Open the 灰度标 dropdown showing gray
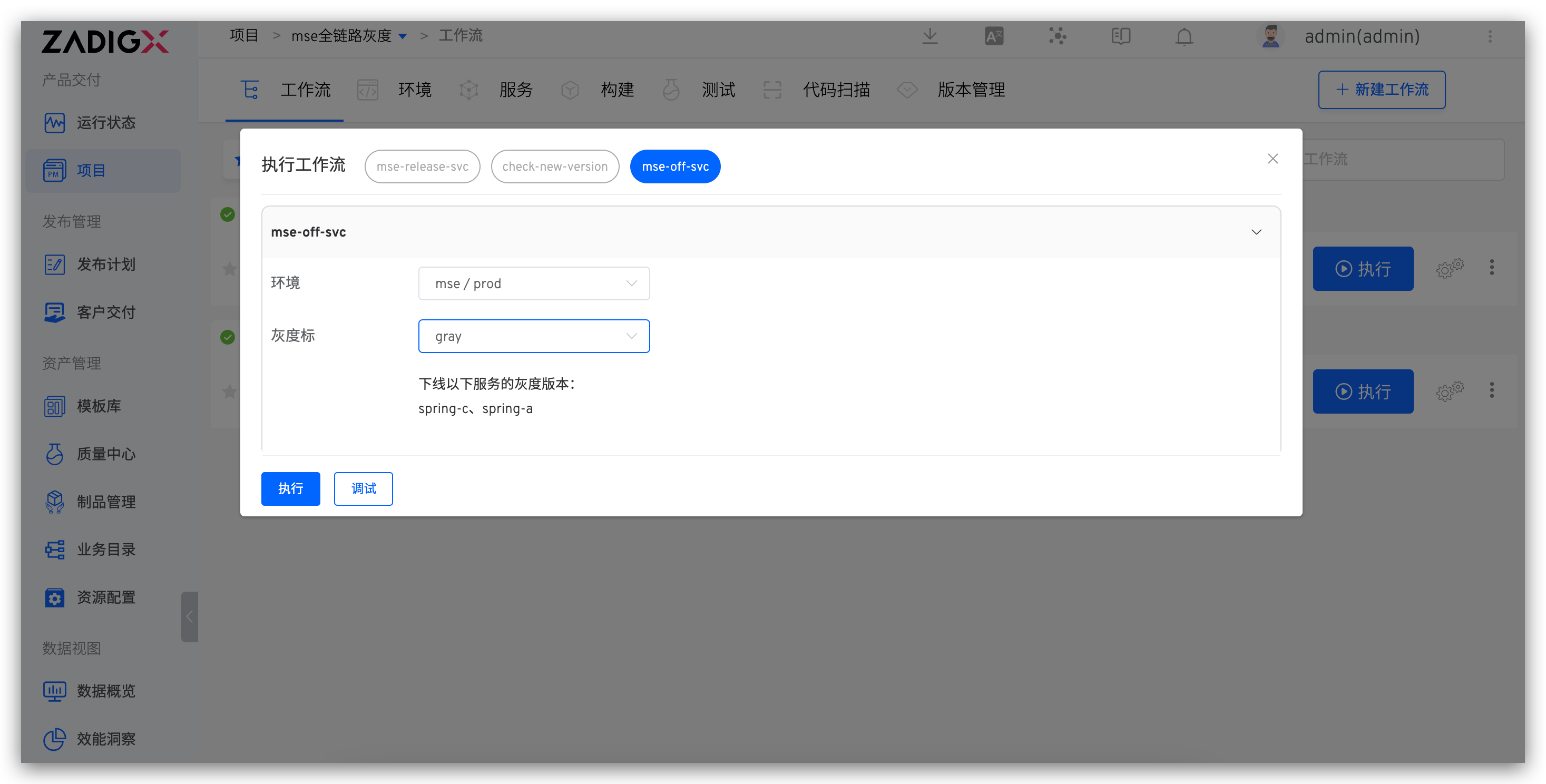This screenshot has height=784, width=1546. 534,336
